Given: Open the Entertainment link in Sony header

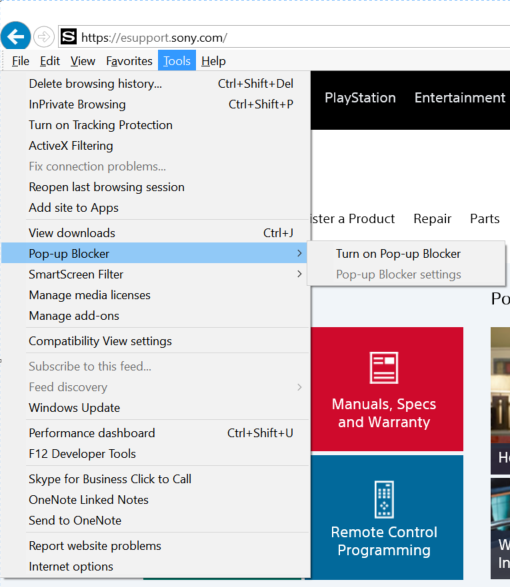Looking at the screenshot, I should tap(460, 97).
